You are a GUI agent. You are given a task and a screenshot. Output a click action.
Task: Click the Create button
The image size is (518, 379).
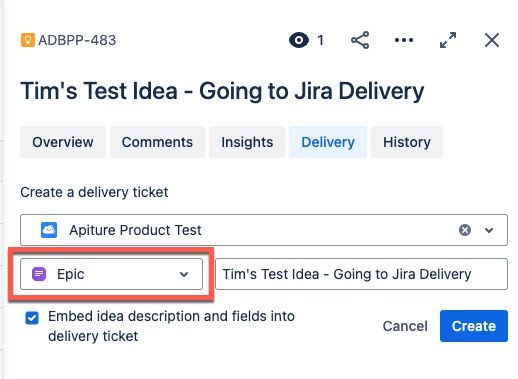[x=474, y=326]
